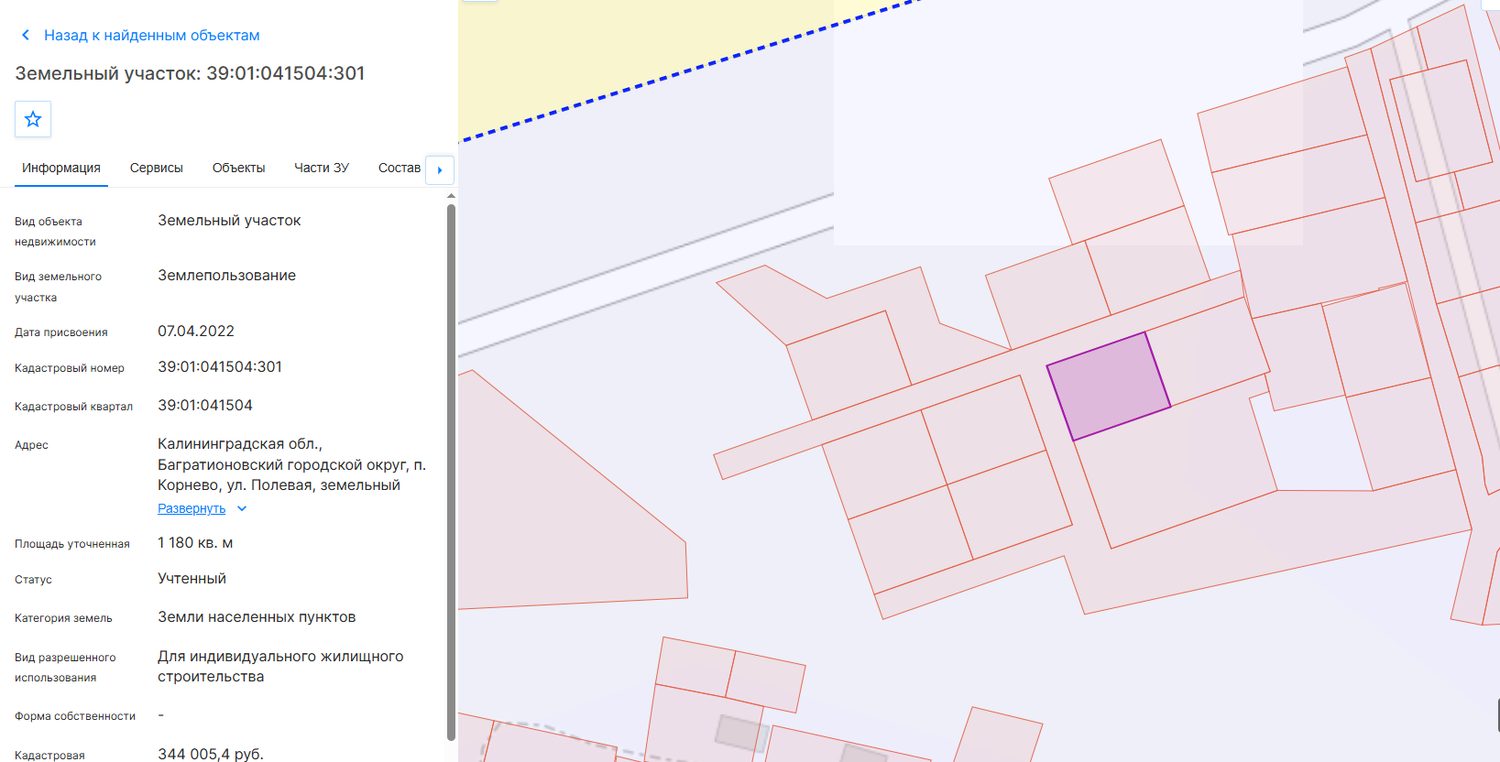1500x762 pixels.
Task: Click cadastral cost 344 005,4 руб.
Action: point(211,753)
